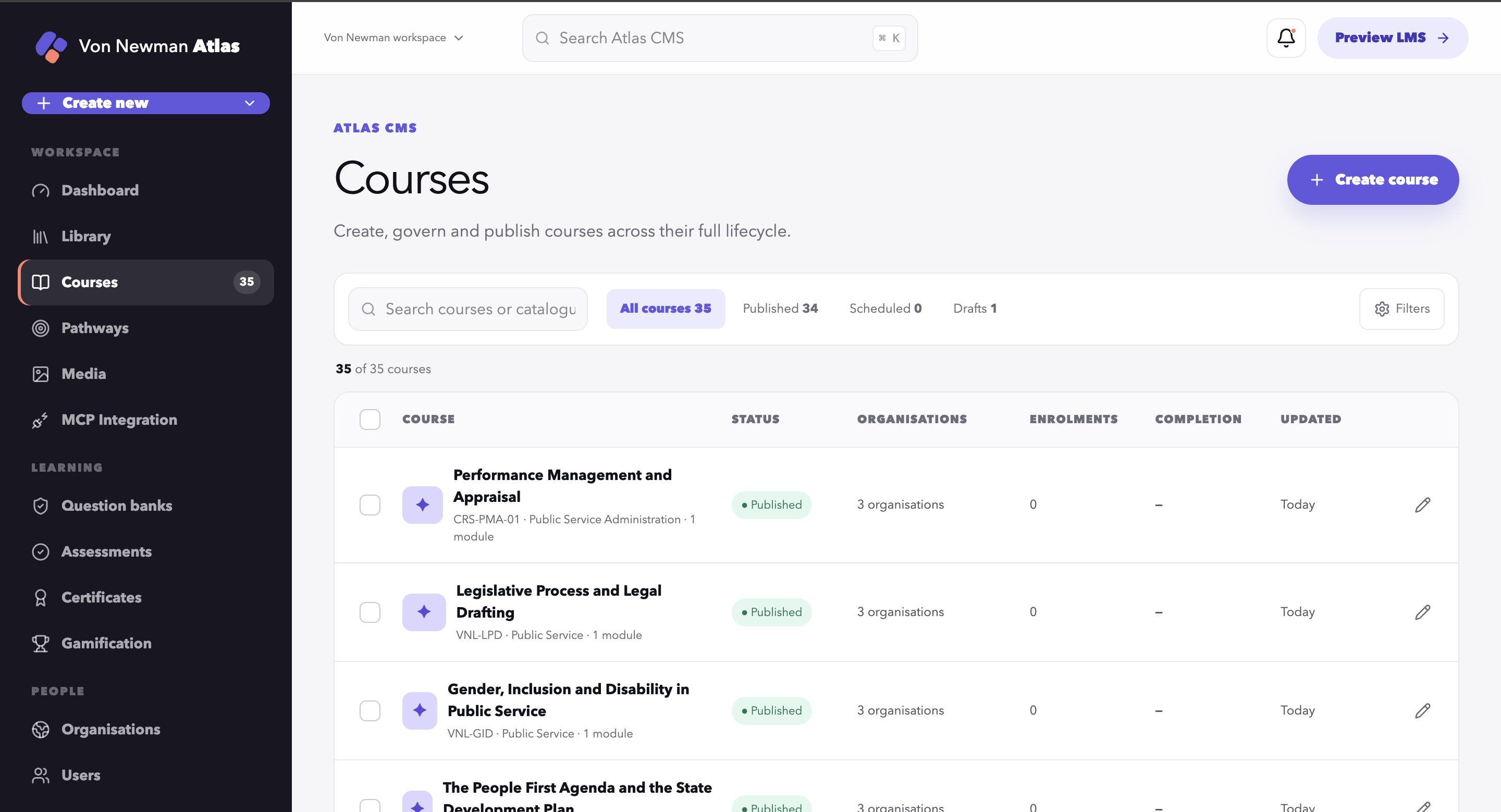Screen dimensions: 1501x812
Task: Open Media in the sidebar
Action: [x=146, y=374]
